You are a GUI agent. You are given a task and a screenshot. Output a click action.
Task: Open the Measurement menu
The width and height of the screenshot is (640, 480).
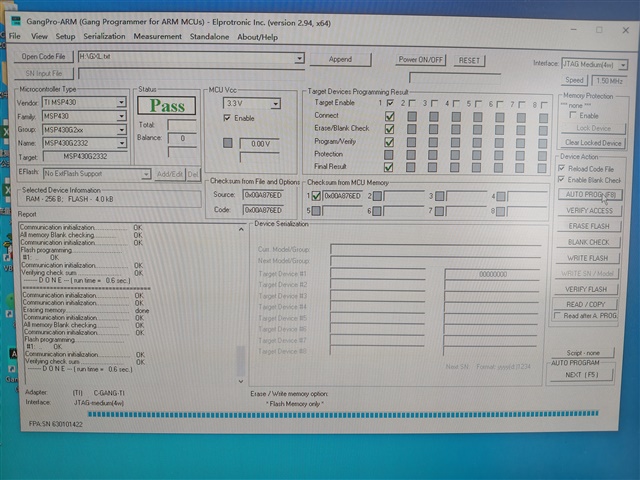pos(158,37)
